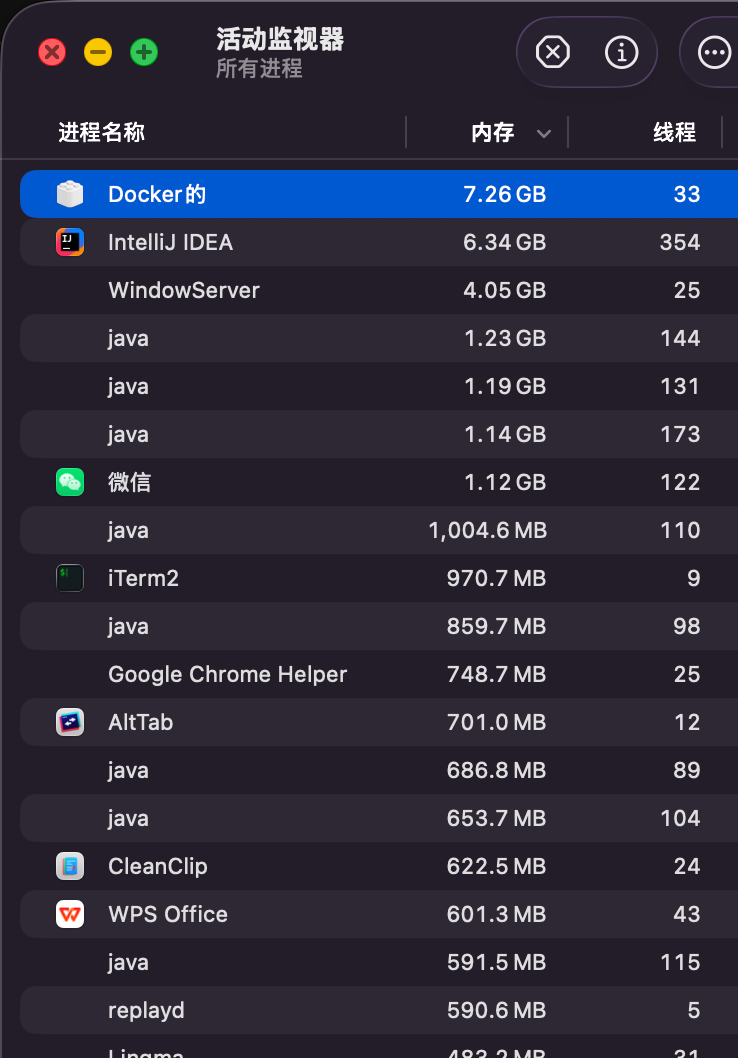Zoom window with green button
This screenshot has width=738, height=1058.
pos(144,52)
